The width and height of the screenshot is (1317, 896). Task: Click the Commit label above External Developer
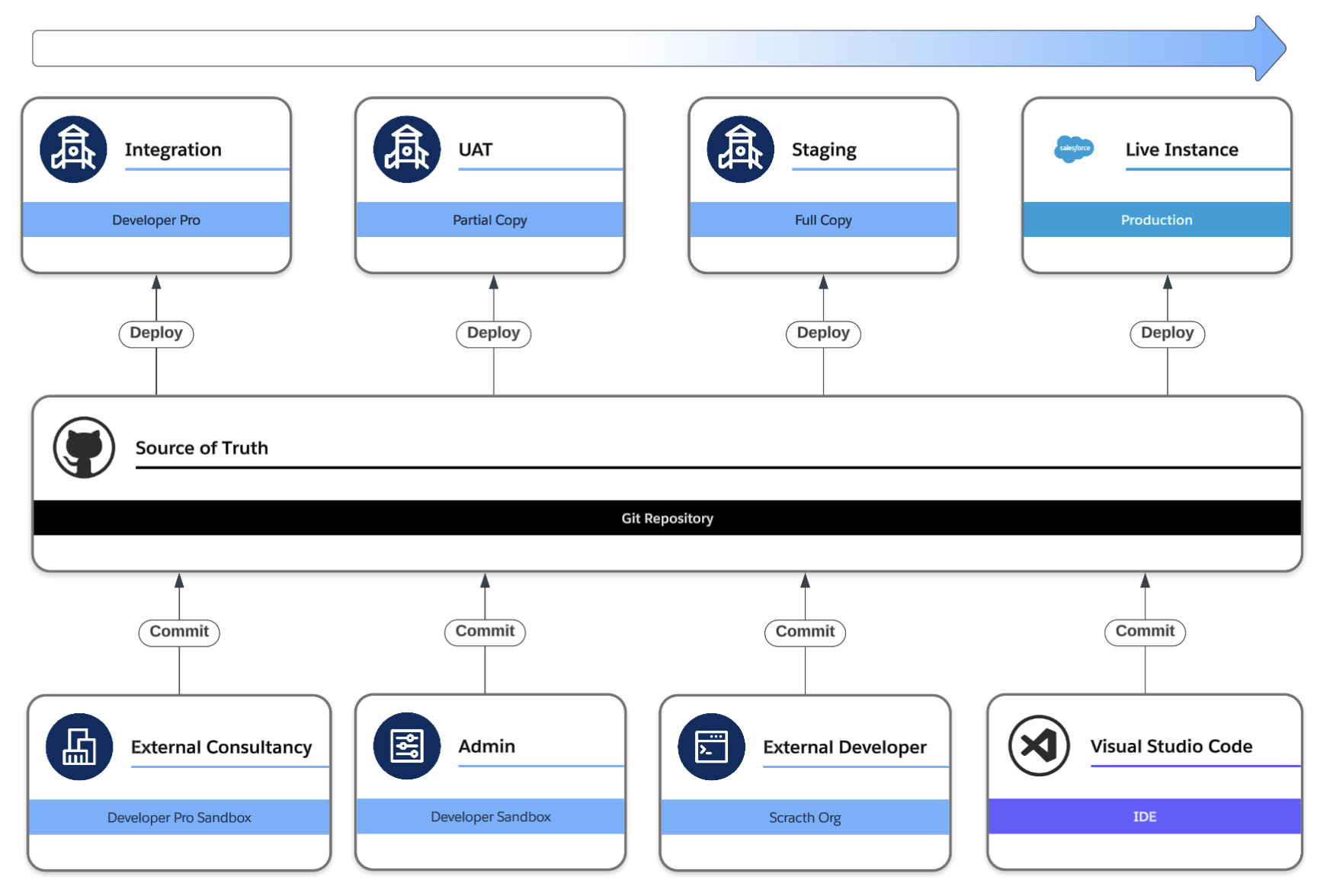805,632
